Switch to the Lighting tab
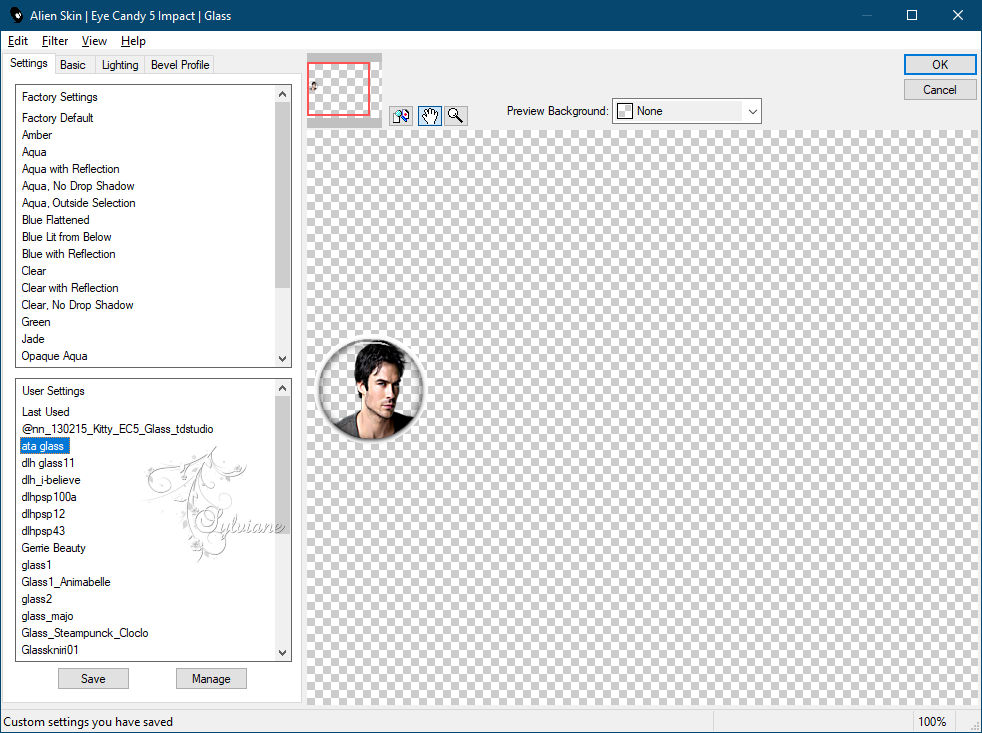Viewport: 982px width, 733px height. [x=120, y=65]
